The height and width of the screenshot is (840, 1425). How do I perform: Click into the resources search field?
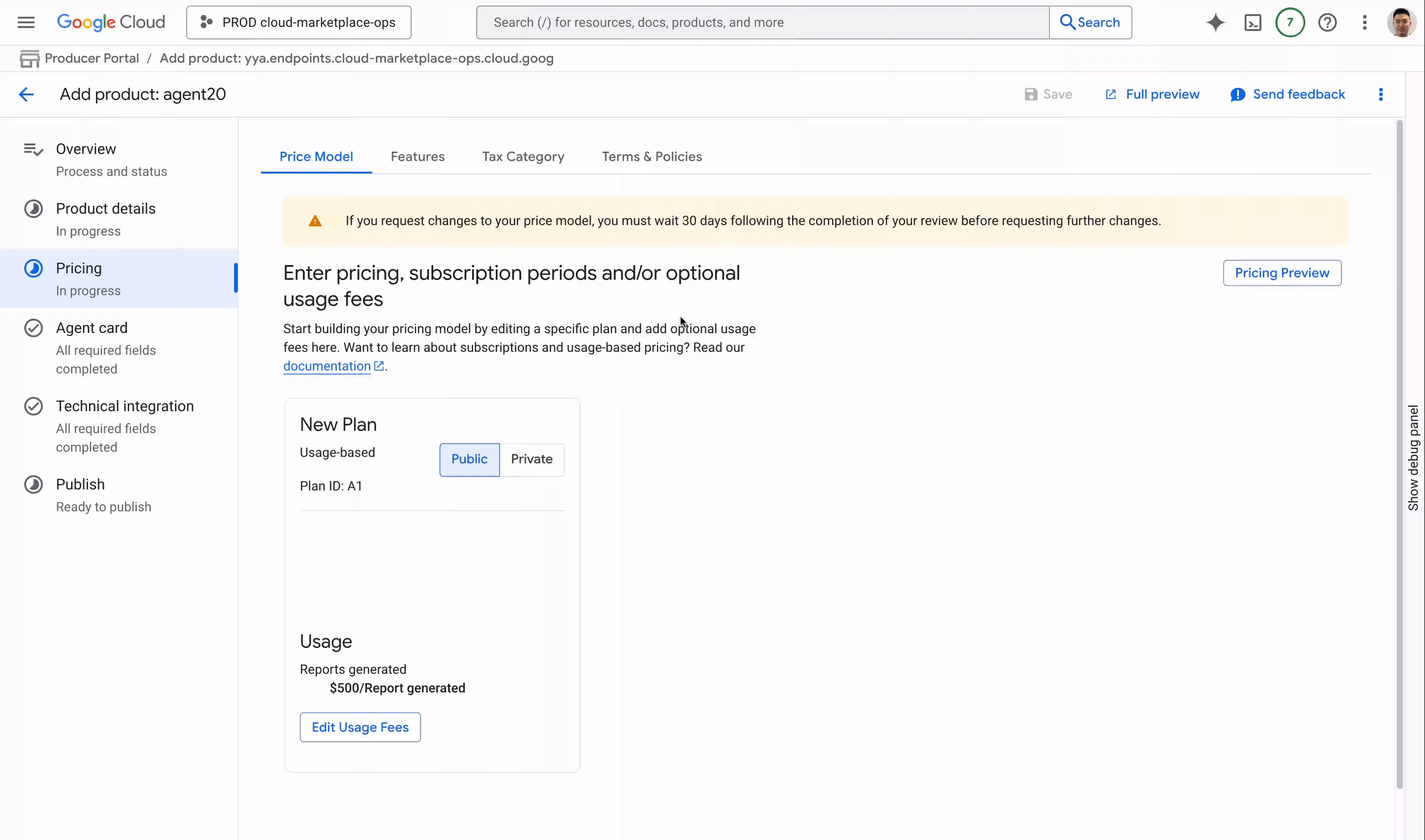pos(761,23)
